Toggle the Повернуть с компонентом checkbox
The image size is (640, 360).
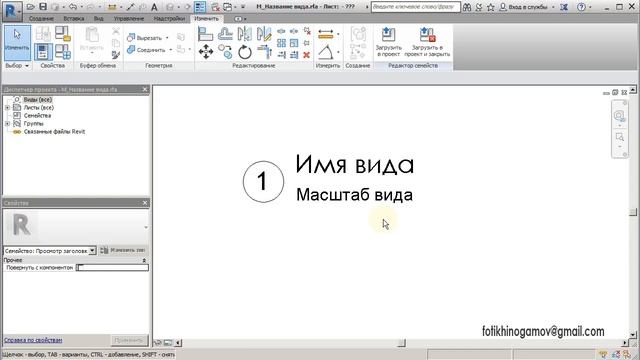80,268
